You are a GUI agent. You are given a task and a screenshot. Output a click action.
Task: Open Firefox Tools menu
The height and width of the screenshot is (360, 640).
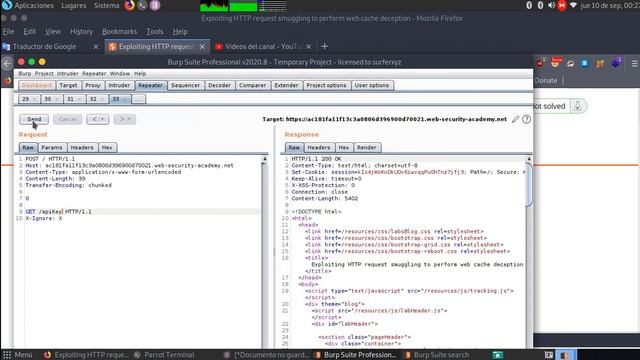click(155, 31)
